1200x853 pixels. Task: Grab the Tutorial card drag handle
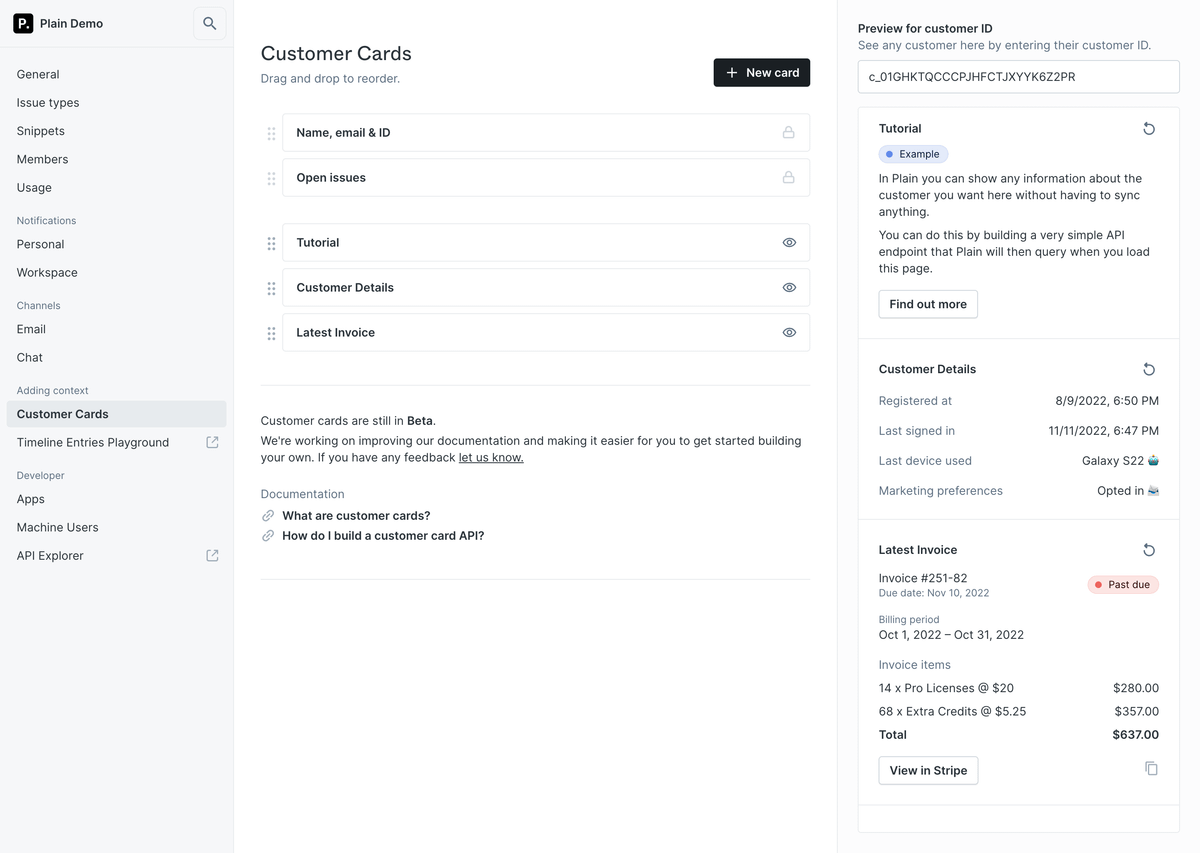pyautogui.click(x=271, y=243)
